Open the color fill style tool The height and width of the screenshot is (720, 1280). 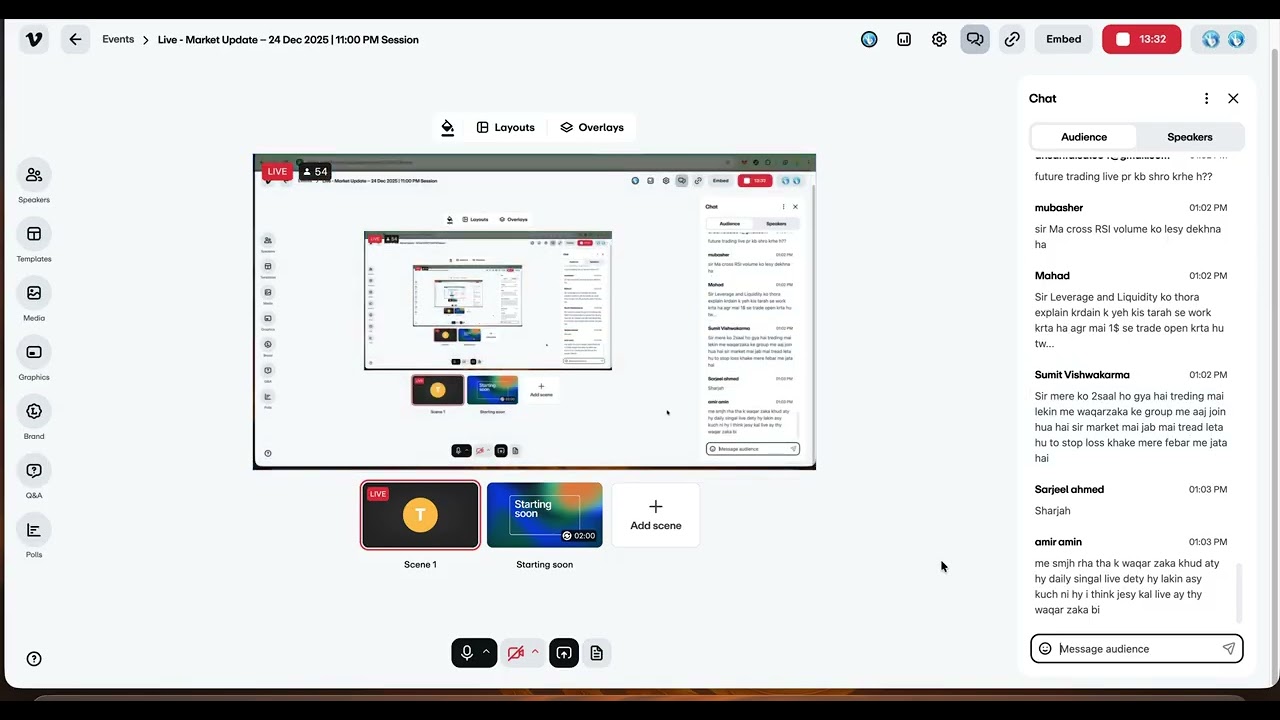click(447, 127)
